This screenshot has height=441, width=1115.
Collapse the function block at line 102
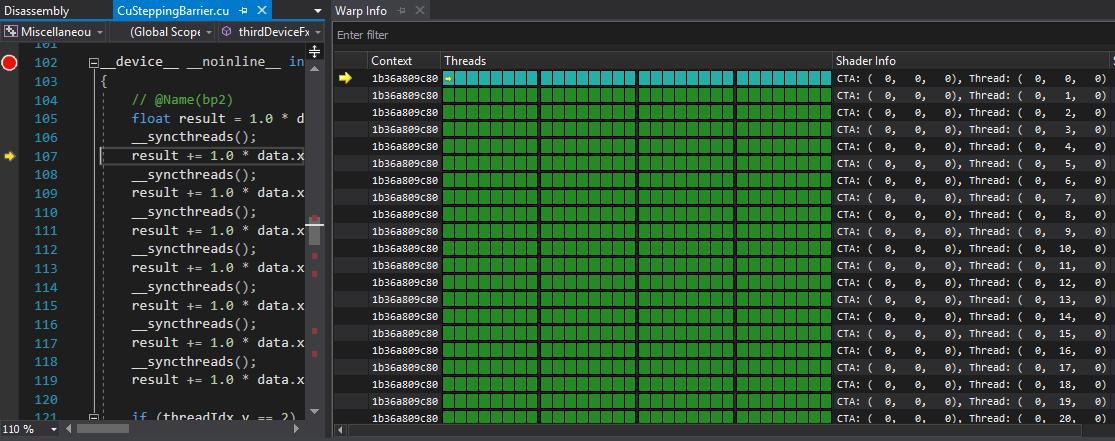93,62
